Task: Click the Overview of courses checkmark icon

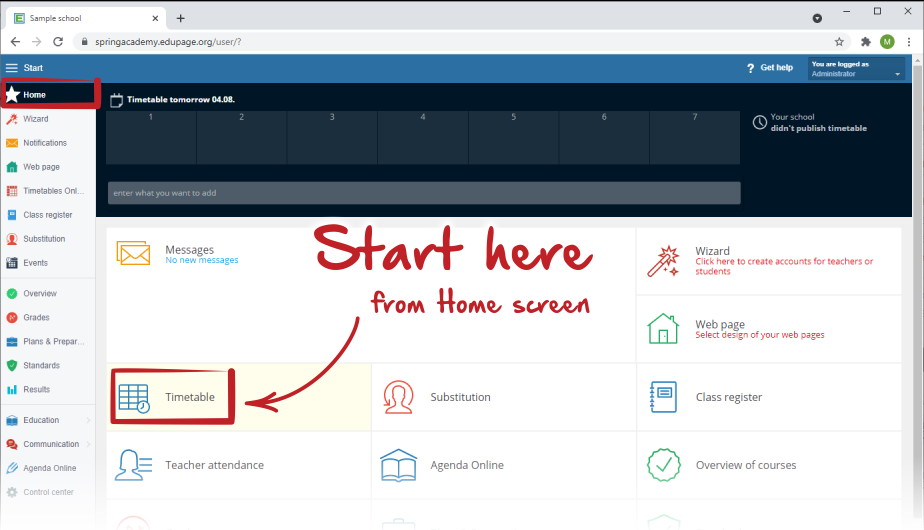Action: [x=664, y=465]
